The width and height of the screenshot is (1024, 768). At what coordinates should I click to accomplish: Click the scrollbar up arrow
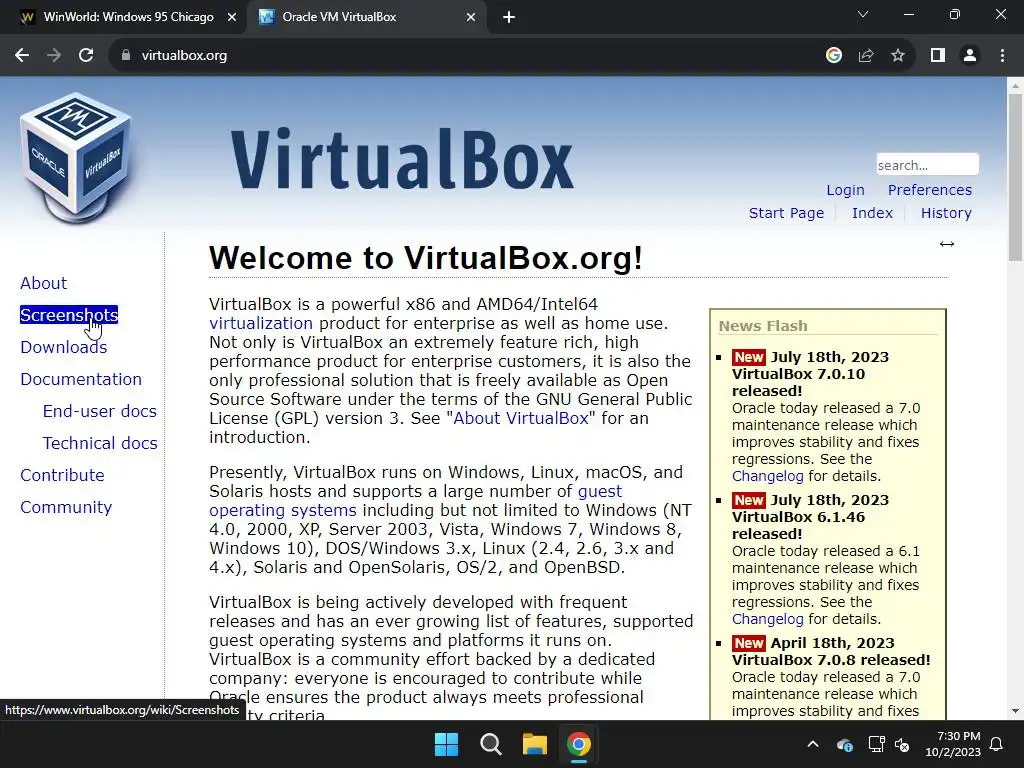coord(1015,85)
